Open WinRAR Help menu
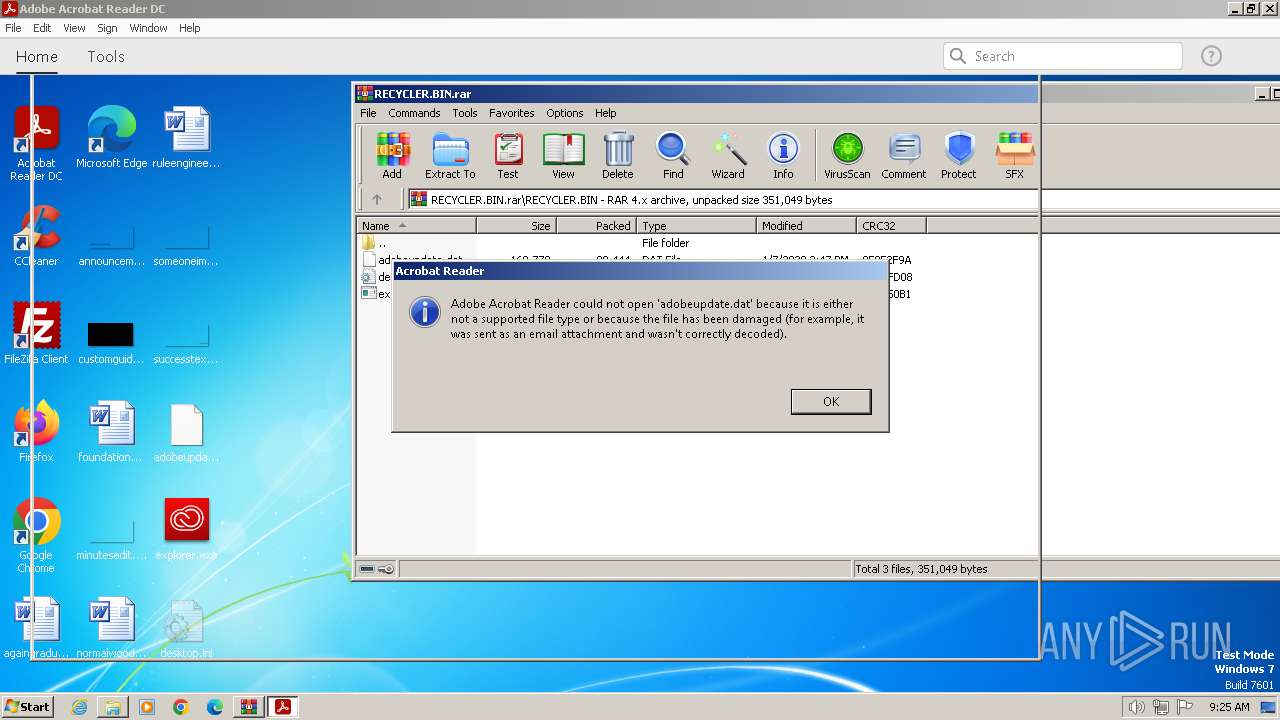The image size is (1280, 720). coord(605,113)
